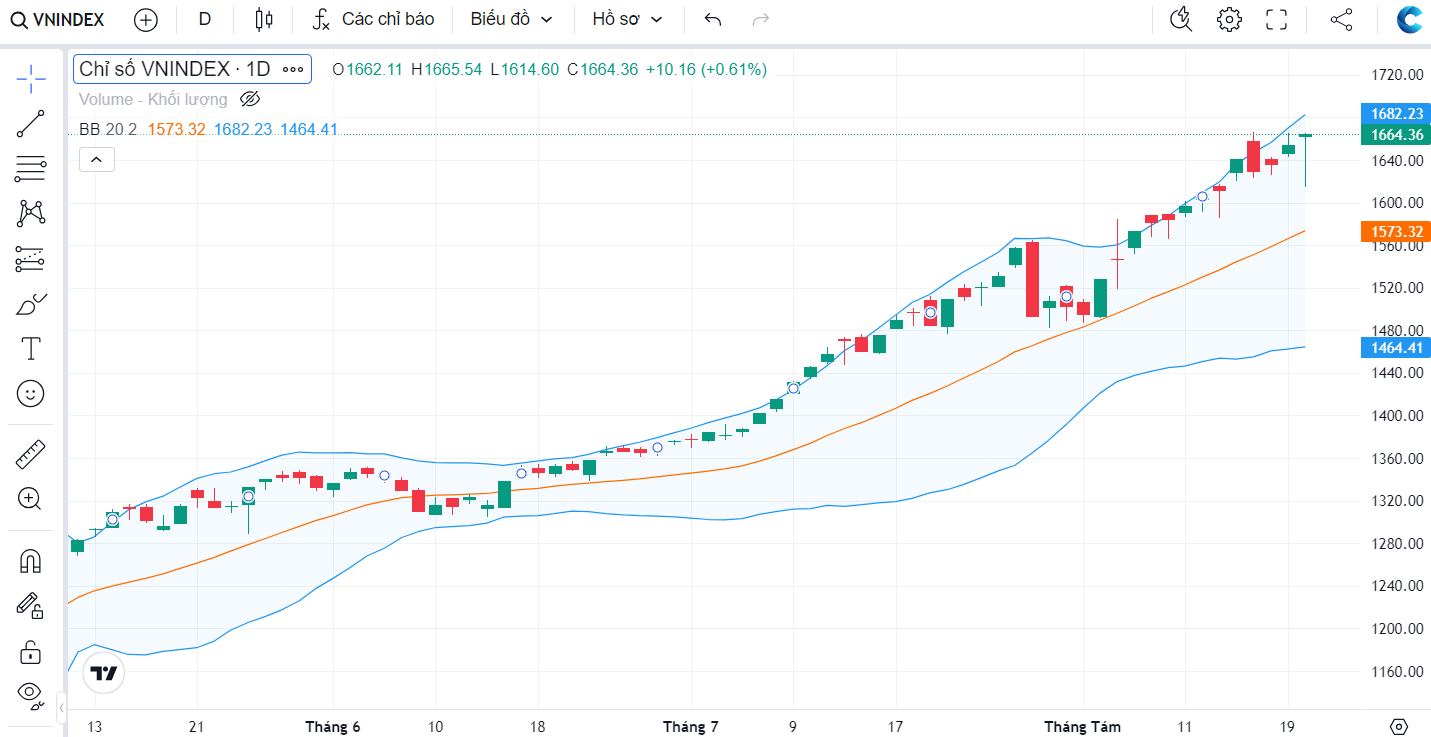
Task: Click the 1160.00 price scale value
Action: pyautogui.click(x=1397, y=672)
